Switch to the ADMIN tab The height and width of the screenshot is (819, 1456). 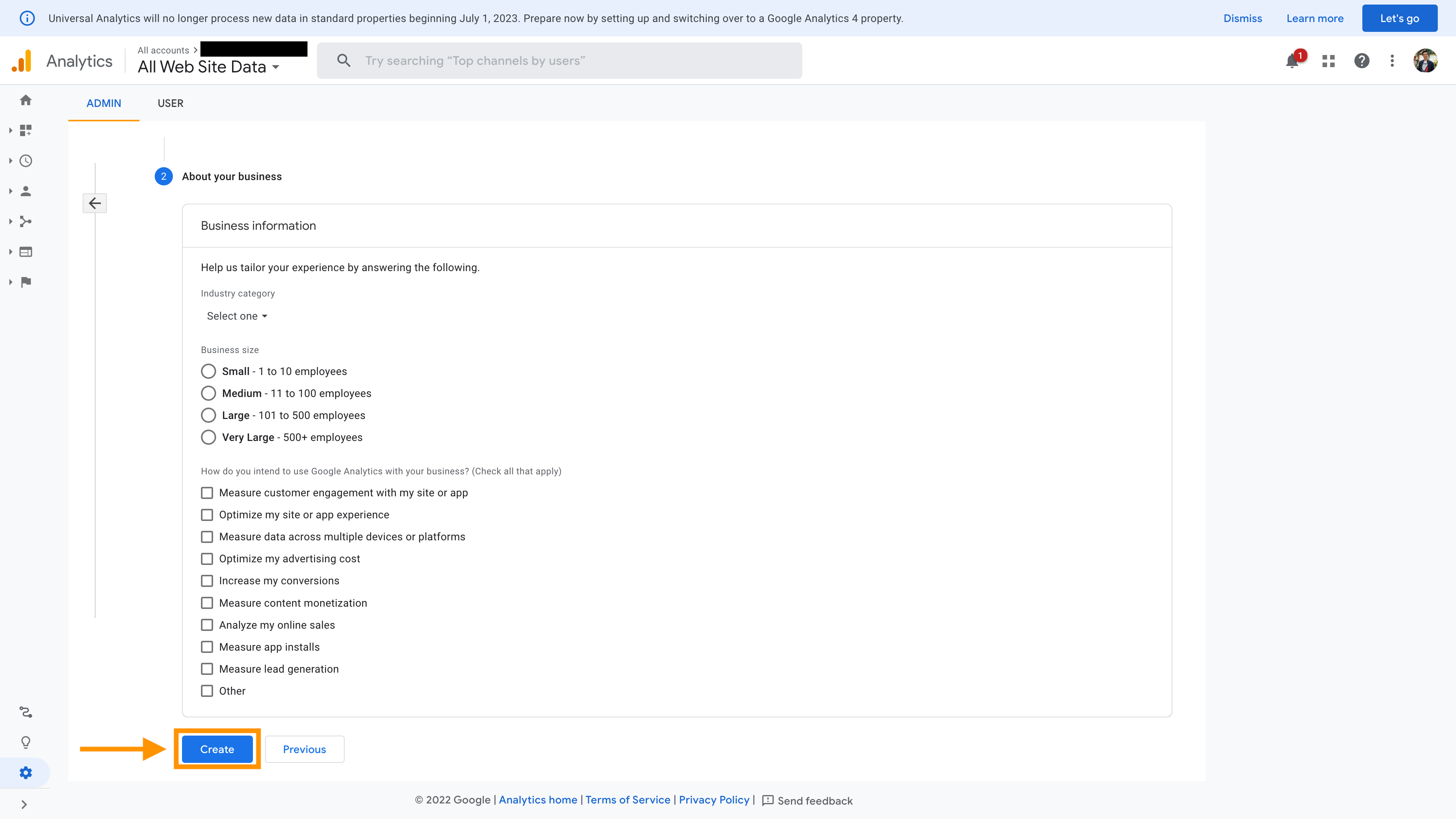pos(104,104)
